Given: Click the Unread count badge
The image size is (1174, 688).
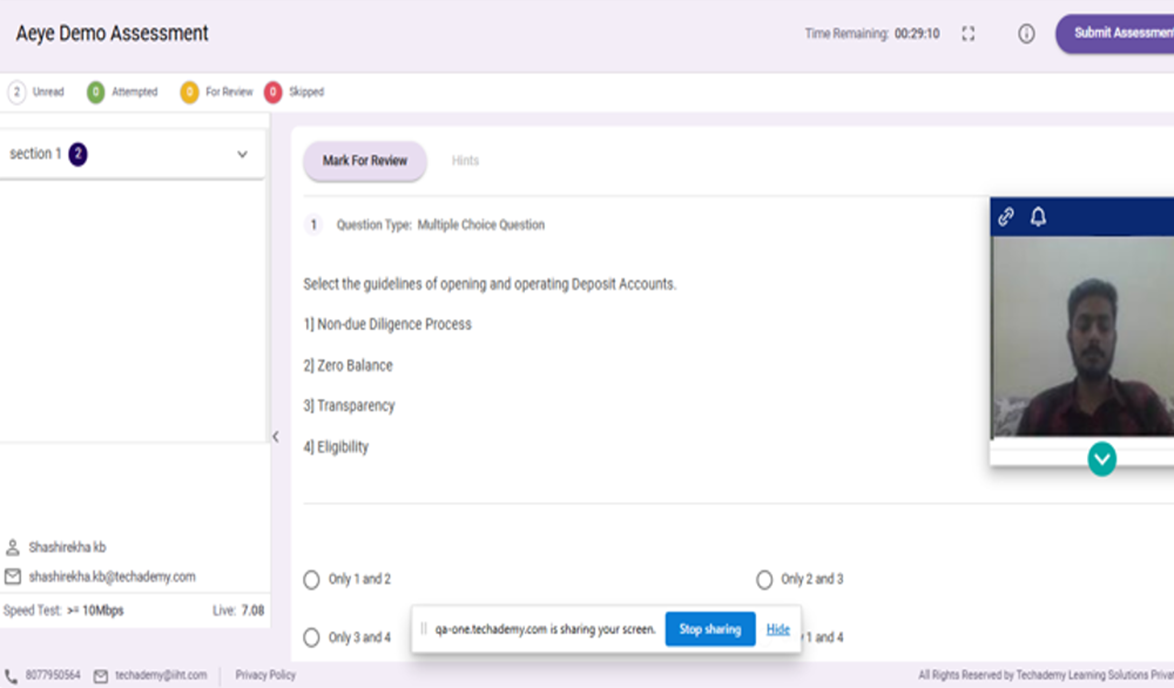Looking at the screenshot, I should (x=17, y=92).
